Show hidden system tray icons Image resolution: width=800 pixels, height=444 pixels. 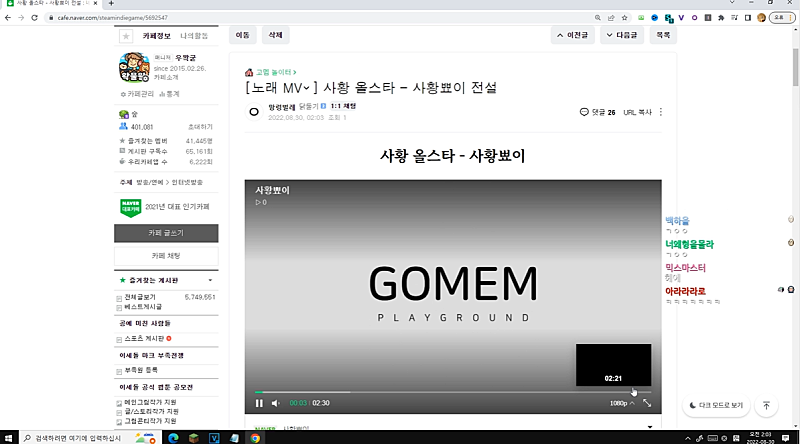tap(688, 438)
